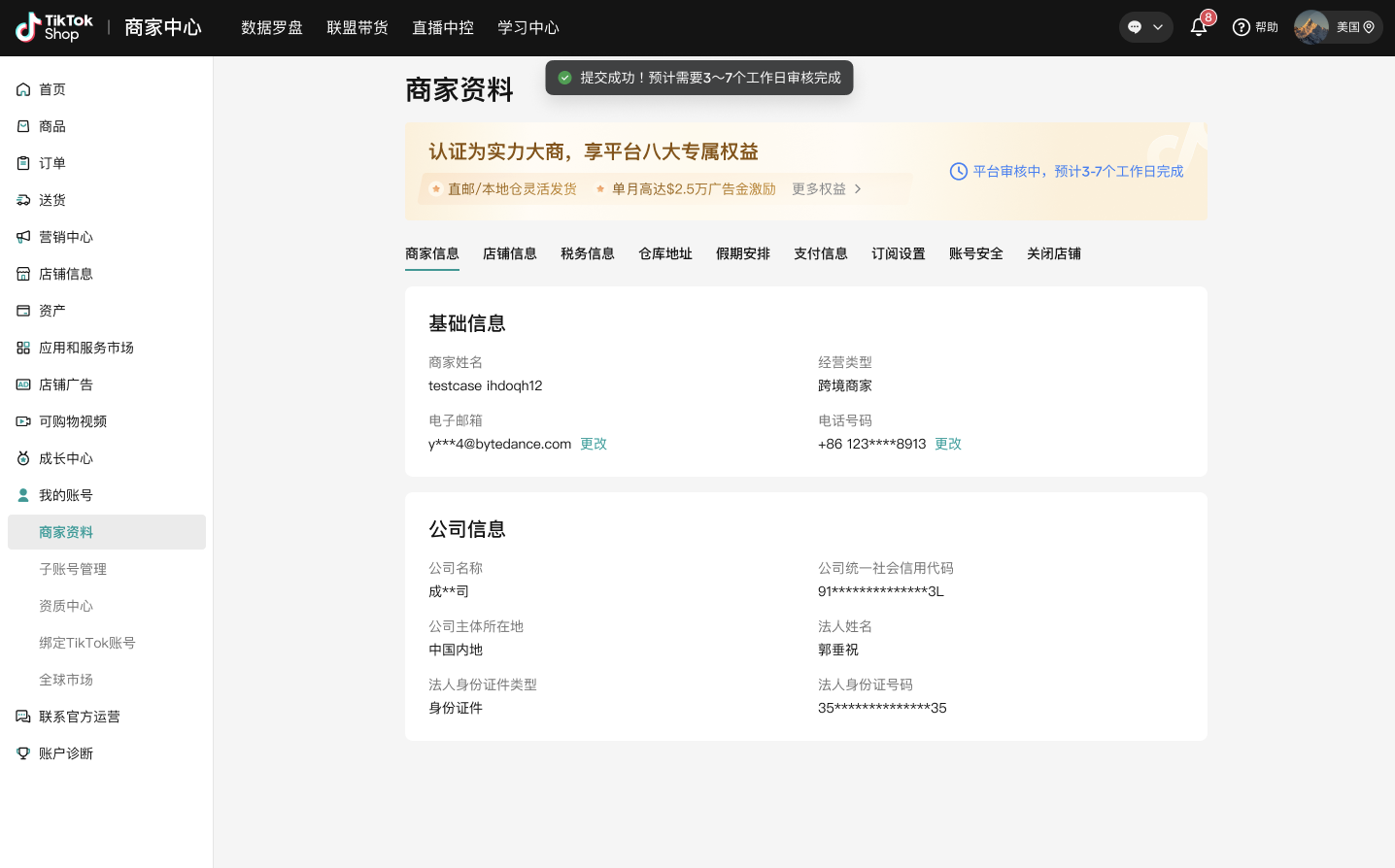The width and height of the screenshot is (1395, 868).
Task: Click the 首页 home icon in sidebar
Action: click(x=23, y=89)
